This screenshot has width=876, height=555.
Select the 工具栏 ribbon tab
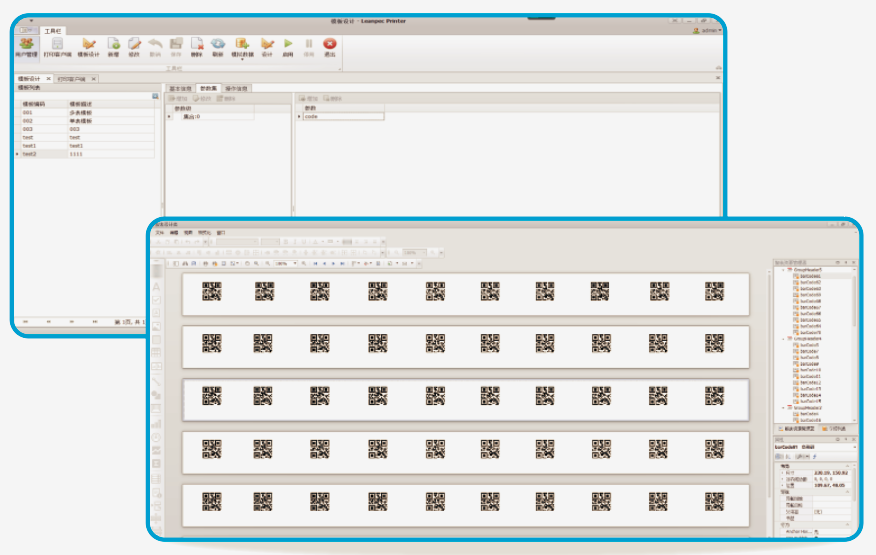[x=53, y=31]
